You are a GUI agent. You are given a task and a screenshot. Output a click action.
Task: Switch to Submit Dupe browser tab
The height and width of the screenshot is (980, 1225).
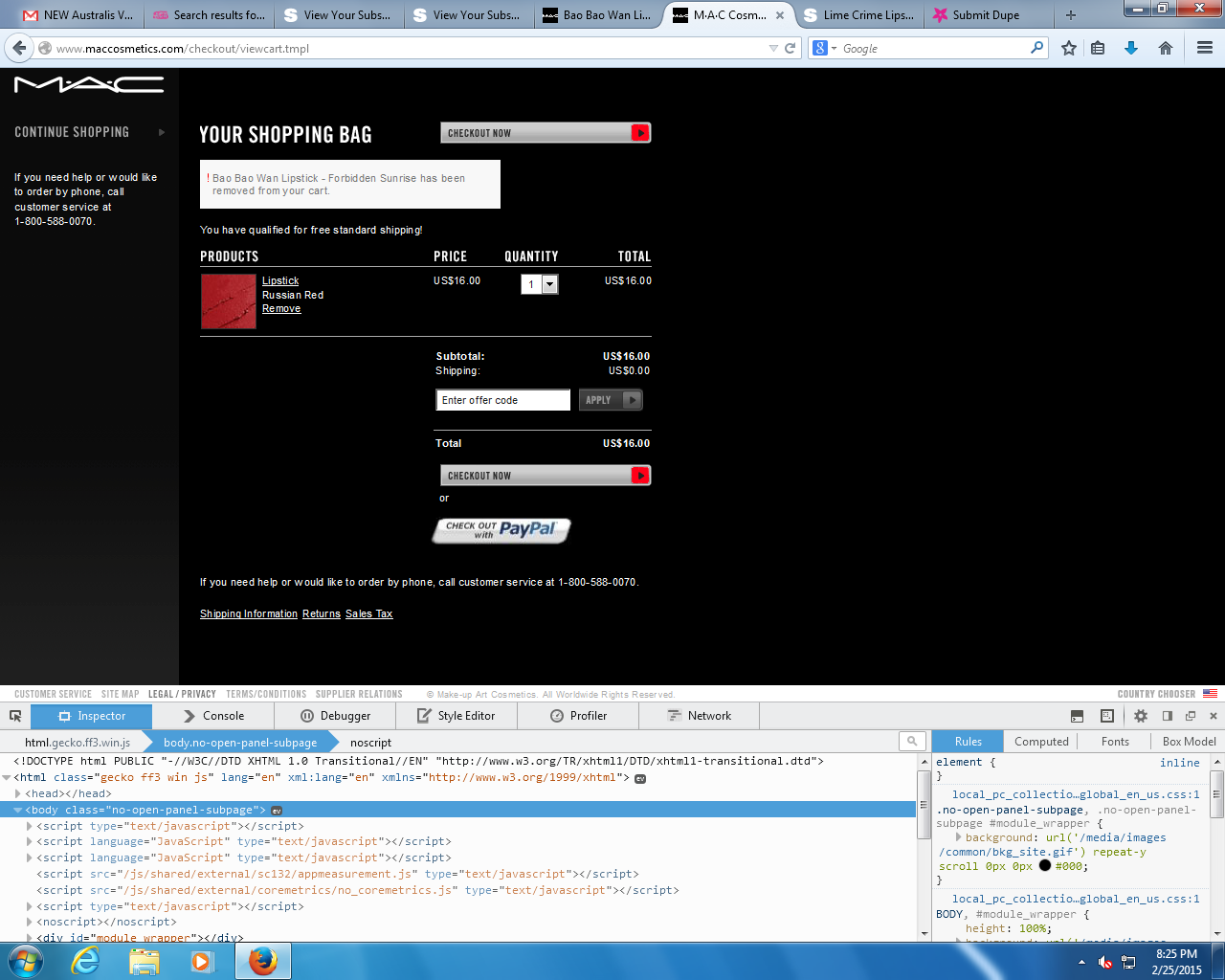pos(986,15)
